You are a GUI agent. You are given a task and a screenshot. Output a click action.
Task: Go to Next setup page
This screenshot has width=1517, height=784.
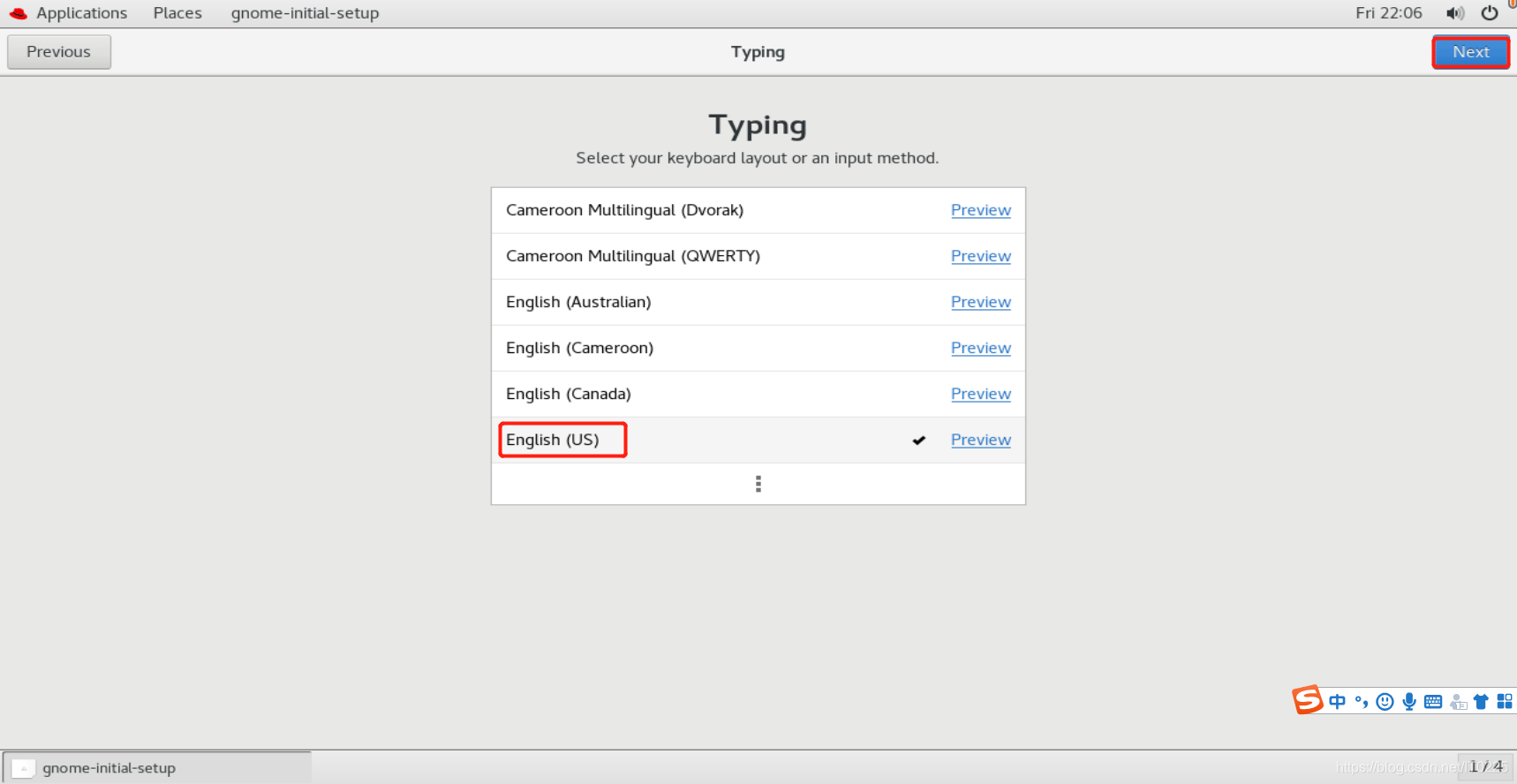coord(1471,52)
